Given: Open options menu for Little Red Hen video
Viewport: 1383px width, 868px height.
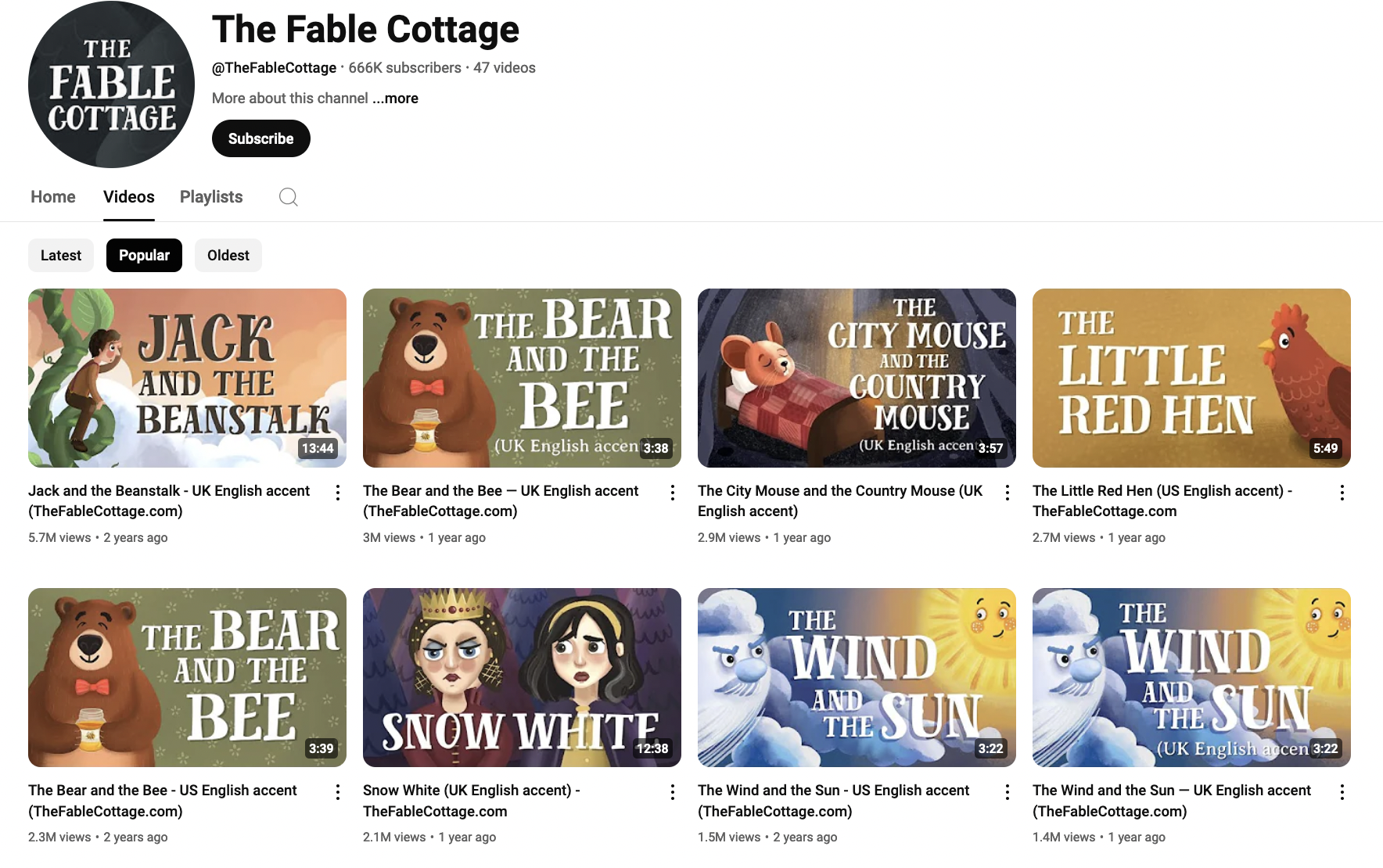Looking at the screenshot, I should pos(1342,493).
